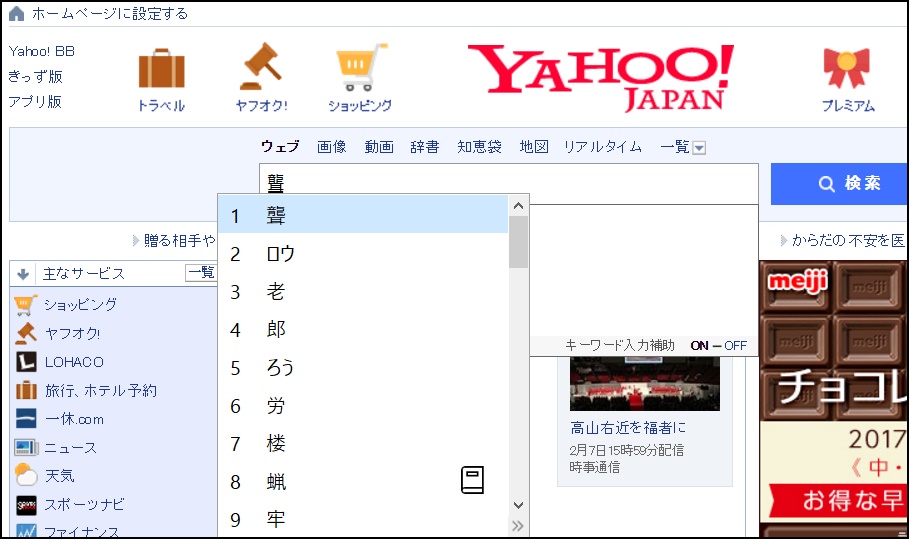Screen dimensions: 909x539
Task: Select candidate 3 老 from the list
Action: [276, 292]
